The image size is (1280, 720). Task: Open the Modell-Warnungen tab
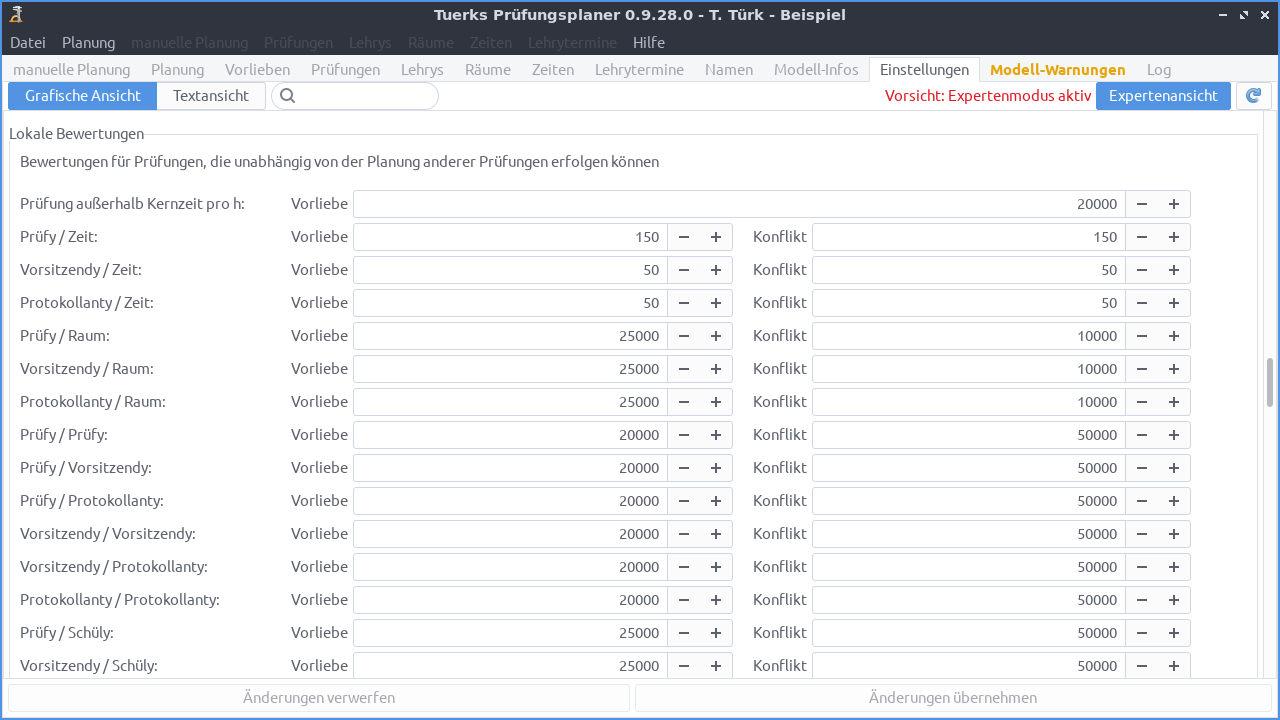pyautogui.click(x=1057, y=69)
